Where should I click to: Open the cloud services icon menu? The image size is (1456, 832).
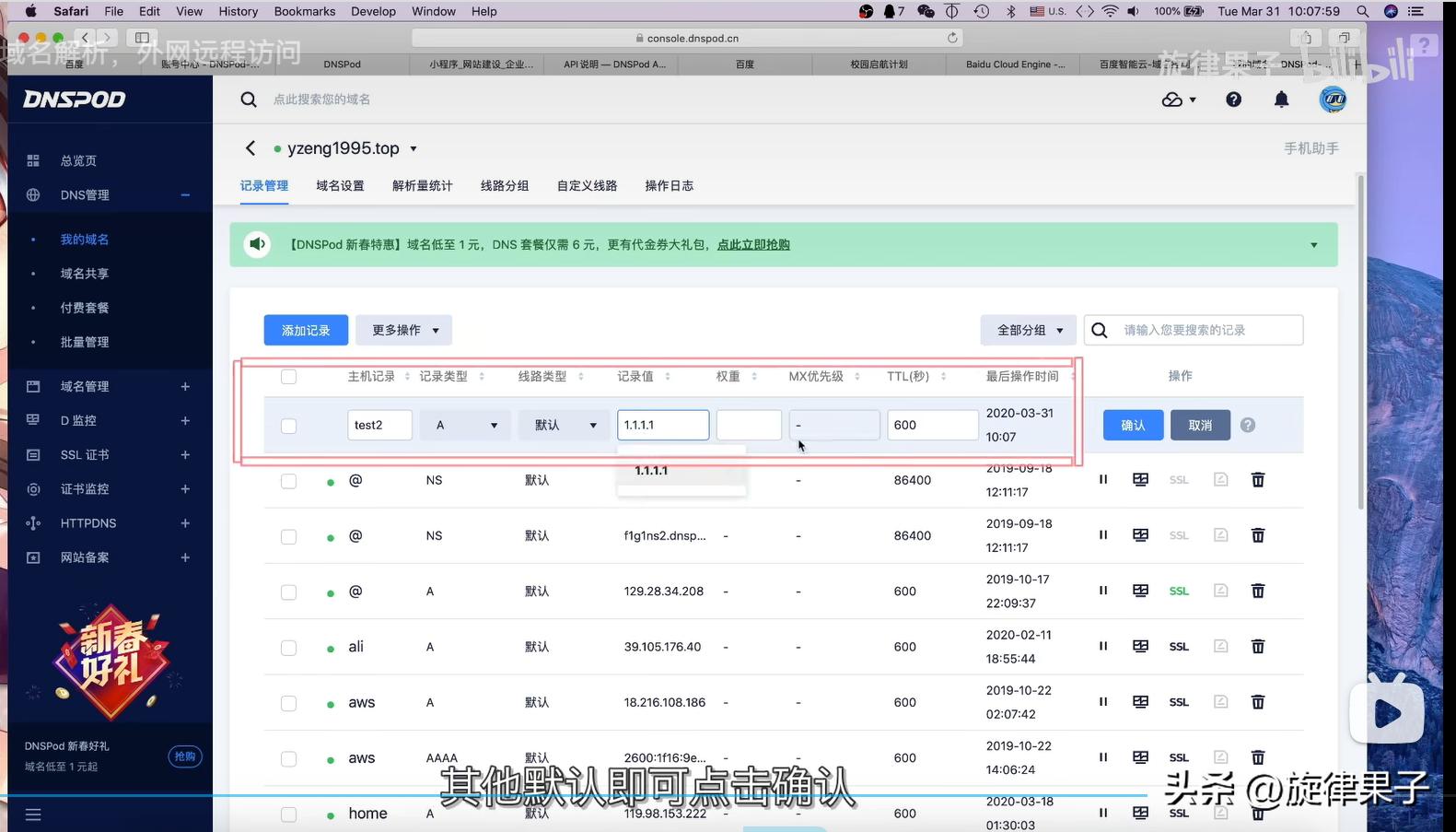point(1179,100)
